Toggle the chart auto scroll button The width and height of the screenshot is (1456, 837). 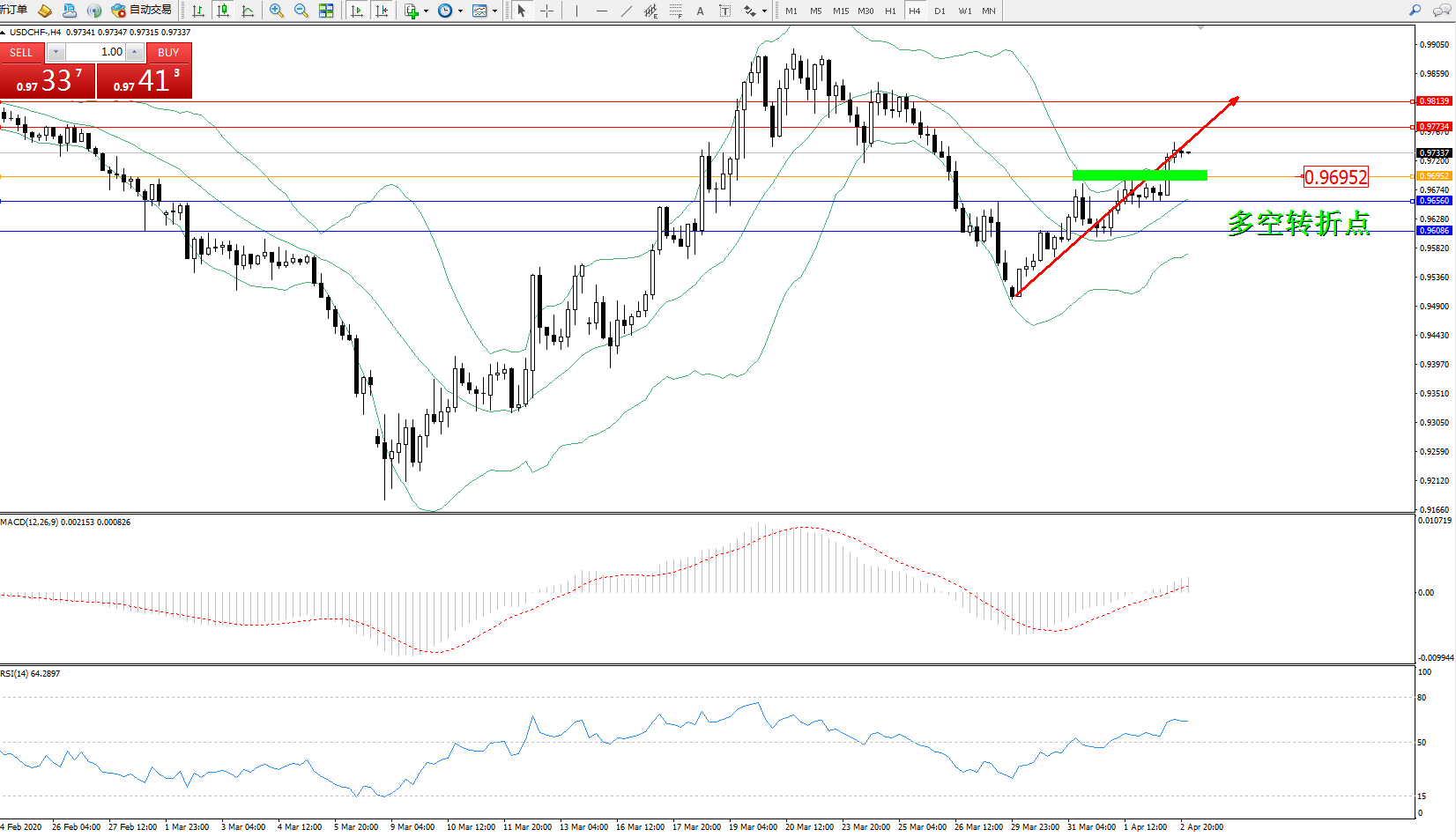357,11
